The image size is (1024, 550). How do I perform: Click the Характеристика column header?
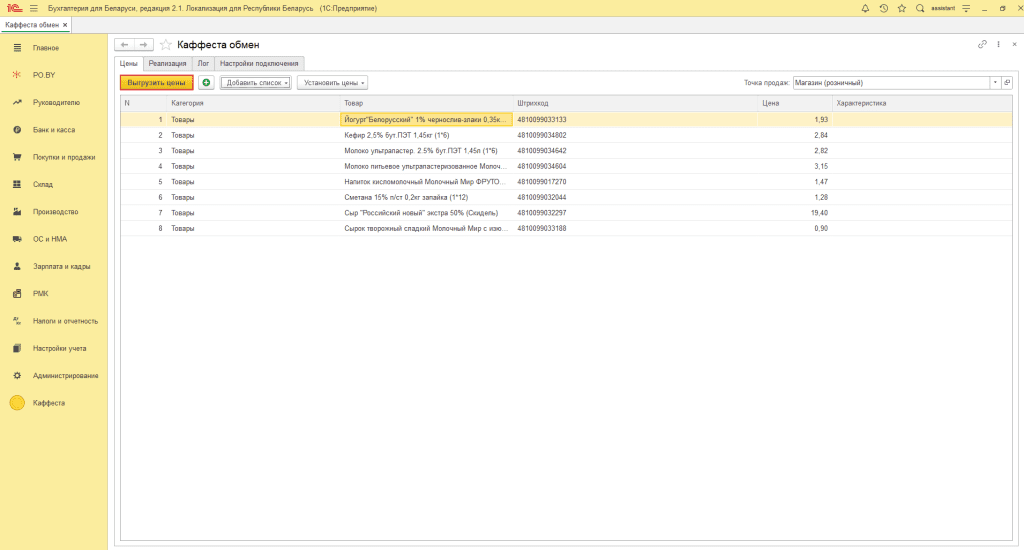click(922, 103)
